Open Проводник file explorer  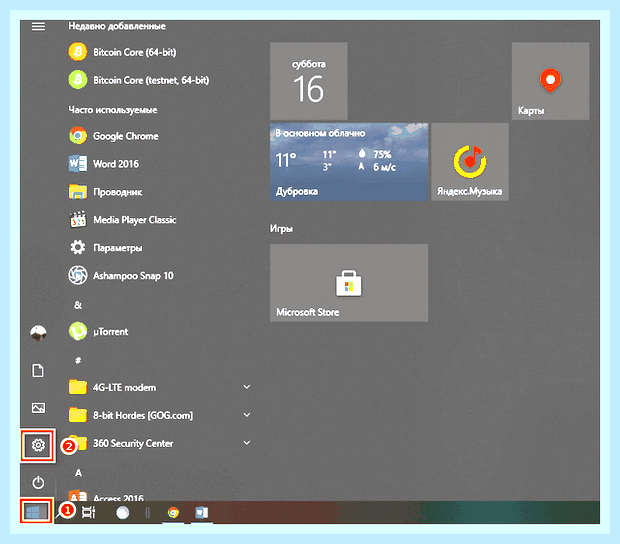[x=106, y=192]
